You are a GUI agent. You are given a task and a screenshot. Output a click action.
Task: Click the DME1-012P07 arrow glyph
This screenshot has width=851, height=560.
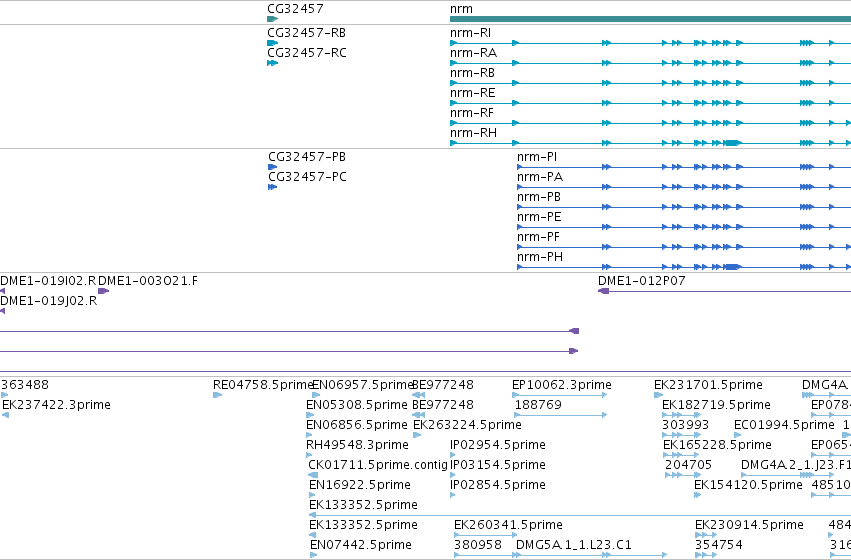[x=604, y=291]
